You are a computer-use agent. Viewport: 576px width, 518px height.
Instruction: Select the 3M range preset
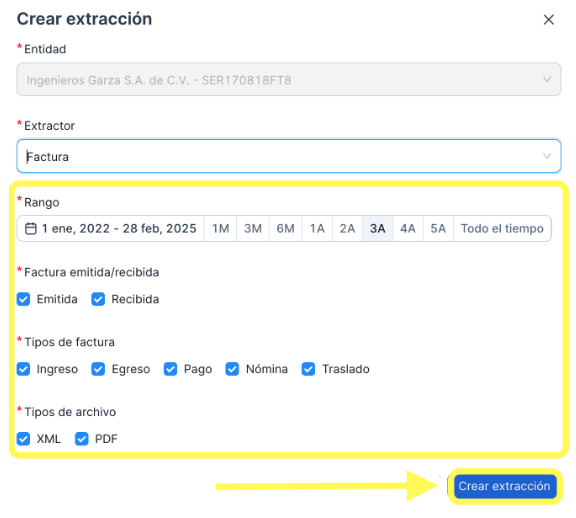click(x=253, y=229)
